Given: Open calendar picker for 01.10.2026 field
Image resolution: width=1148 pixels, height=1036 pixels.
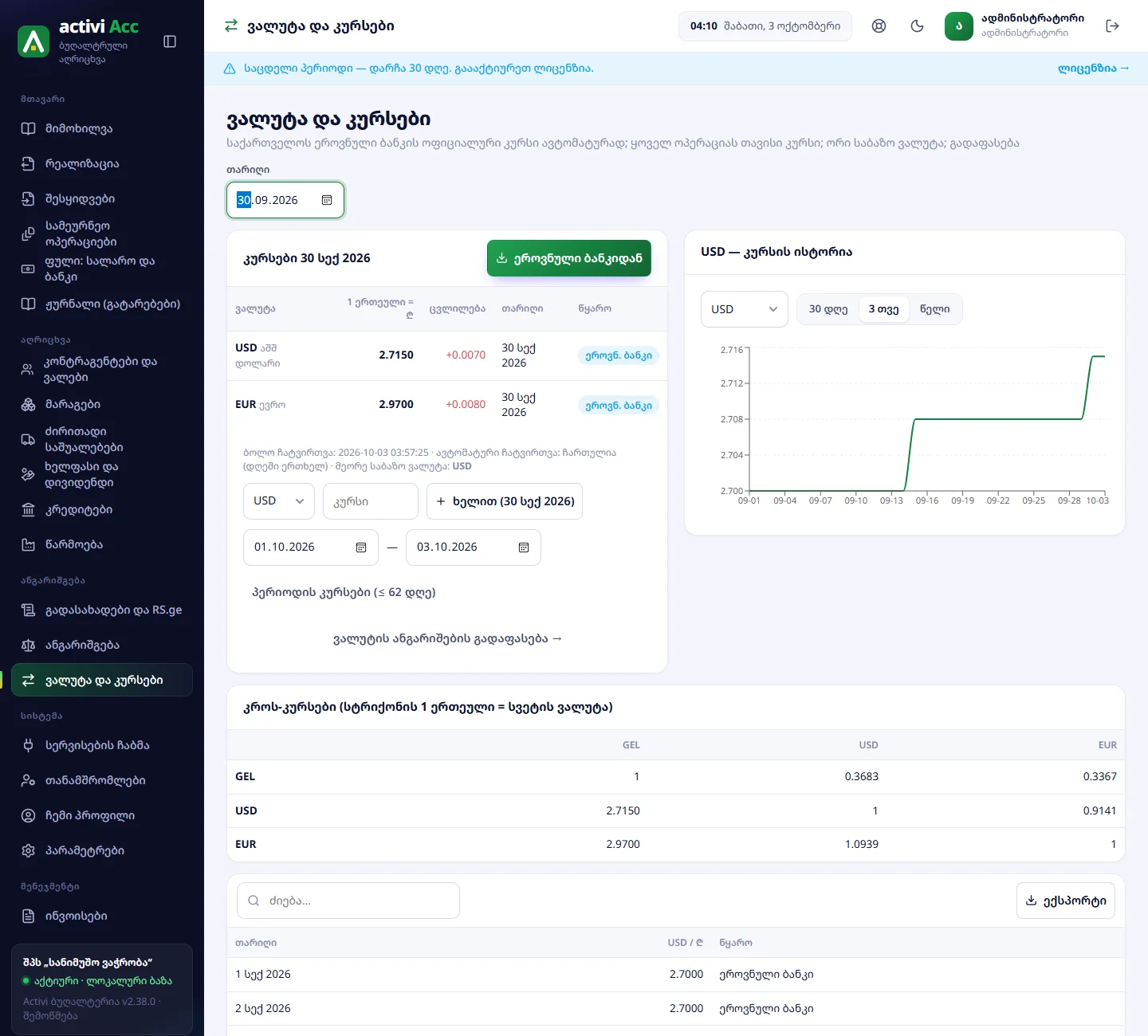Looking at the screenshot, I should point(361,547).
